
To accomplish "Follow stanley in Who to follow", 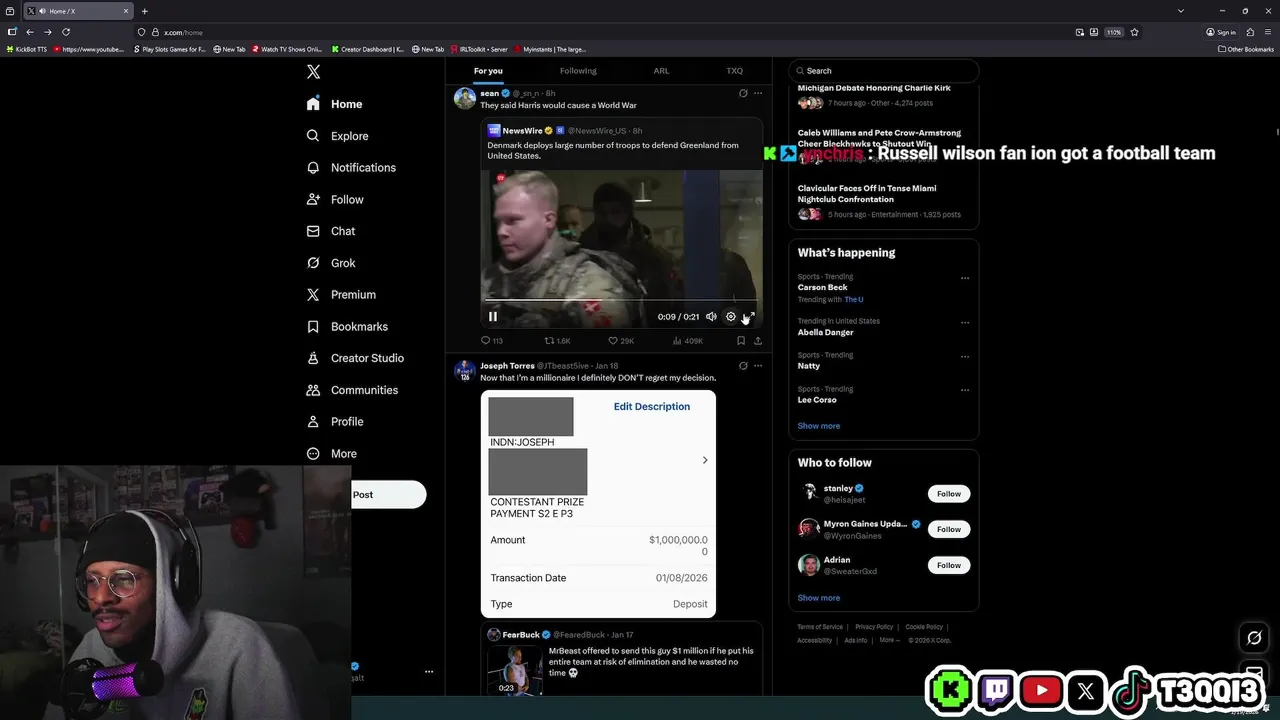I will pyautogui.click(x=949, y=494).
